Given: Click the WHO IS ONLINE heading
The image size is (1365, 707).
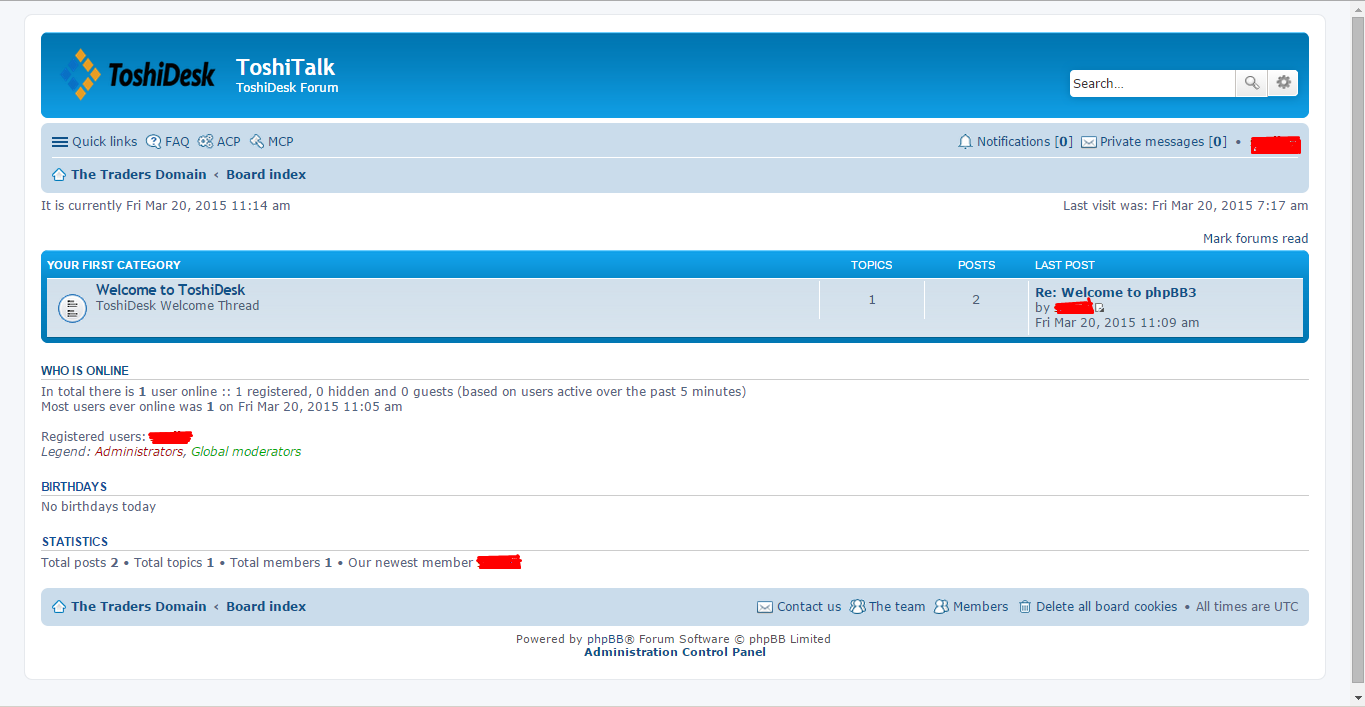Looking at the screenshot, I should (x=85, y=371).
